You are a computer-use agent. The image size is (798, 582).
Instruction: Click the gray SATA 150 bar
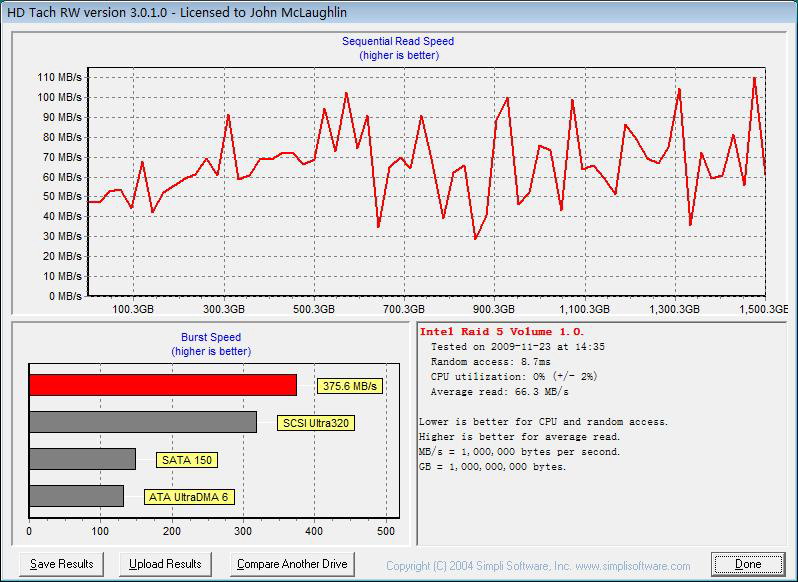pyautogui.click(x=82, y=459)
